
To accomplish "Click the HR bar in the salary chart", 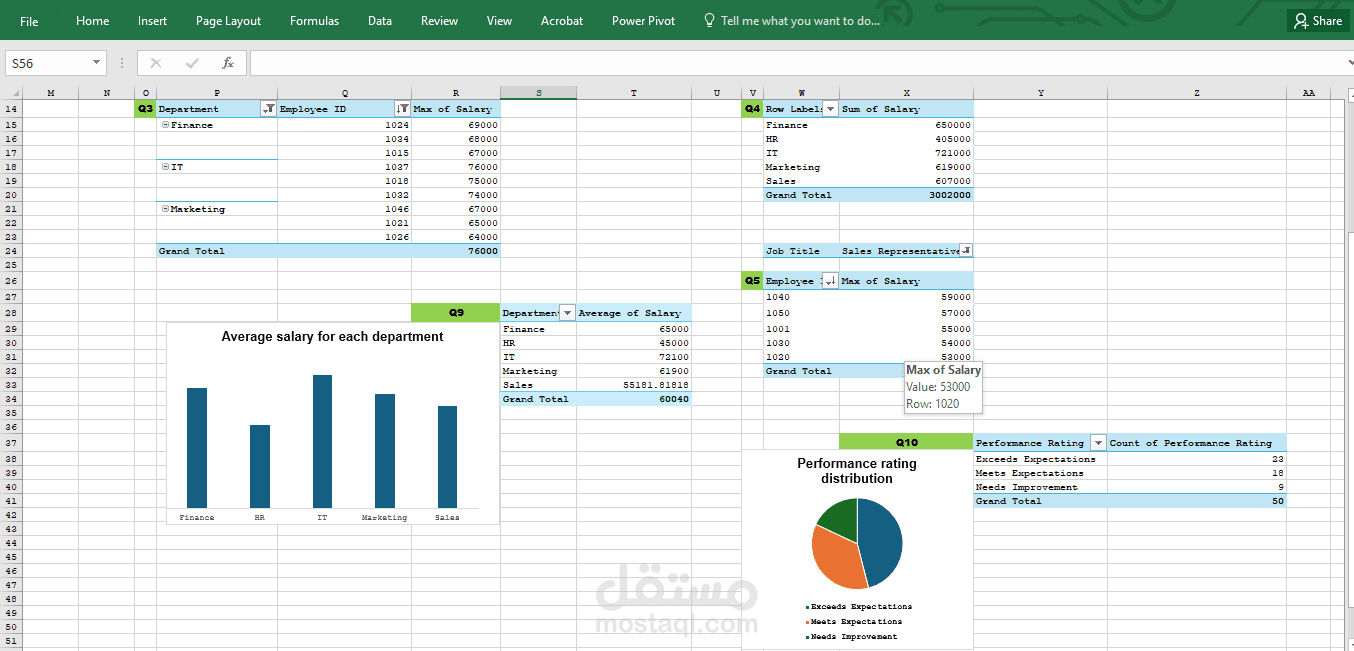I will click(x=260, y=466).
